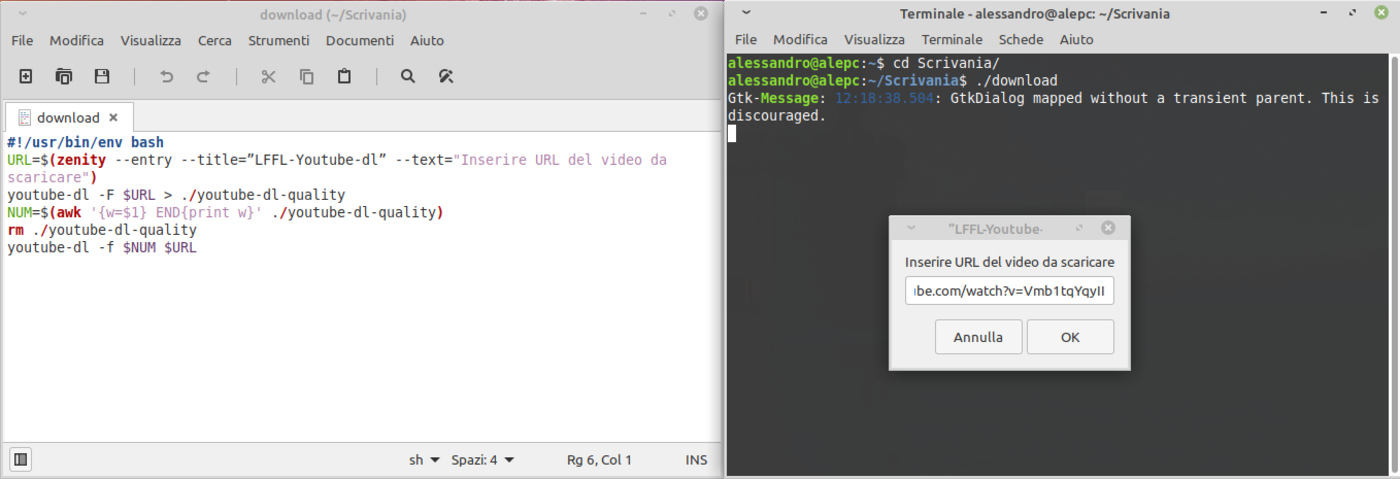The height and width of the screenshot is (479, 1400).
Task: Click the INS insert mode indicator
Action: pyautogui.click(x=697, y=460)
